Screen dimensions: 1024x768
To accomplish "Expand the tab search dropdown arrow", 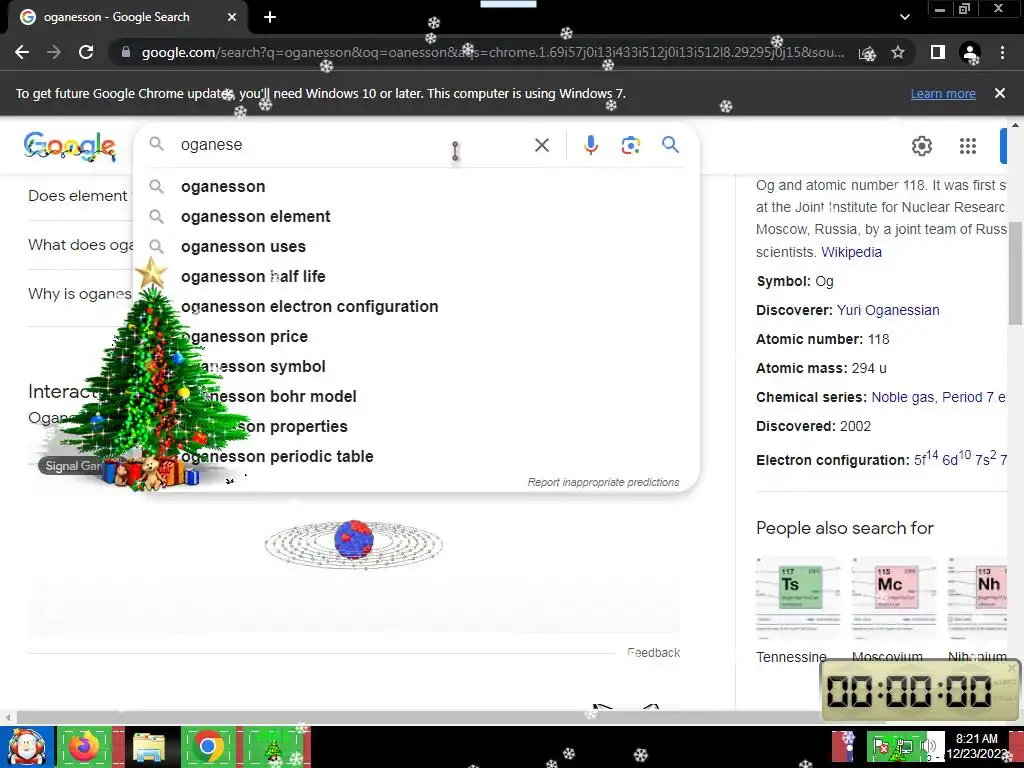I will pos(904,17).
